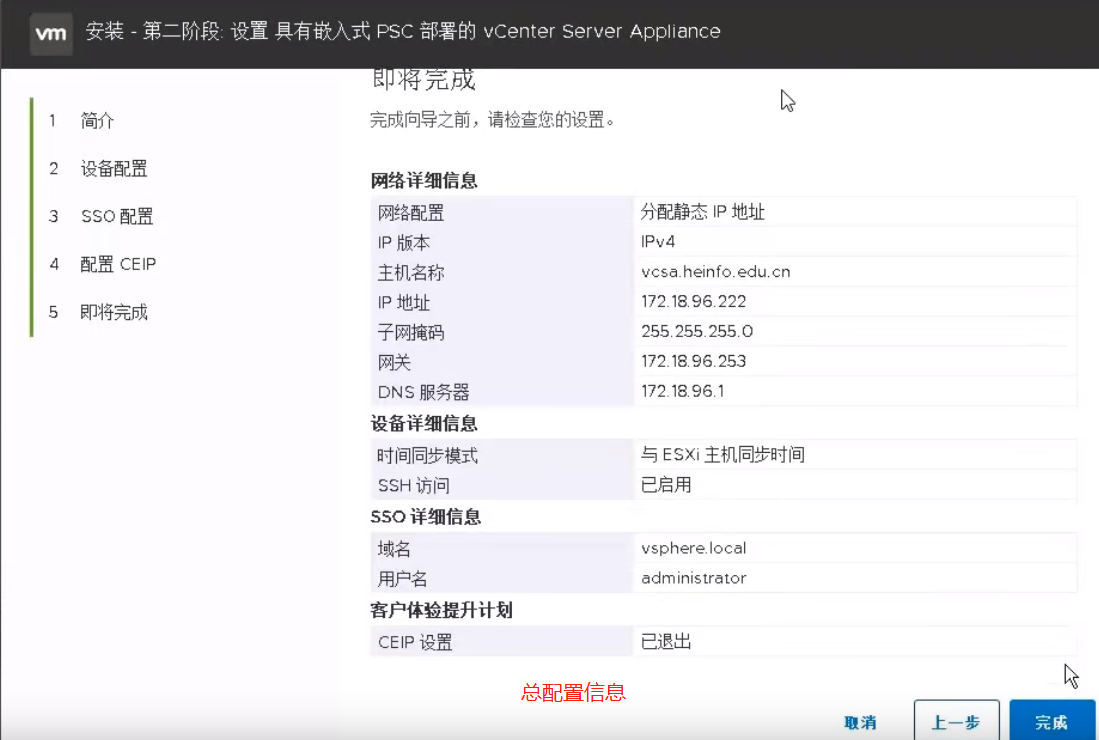Viewport: 1099px width, 740px height.
Task: Click the 时间同步模式 row label
Action: [x=427, y=455]
